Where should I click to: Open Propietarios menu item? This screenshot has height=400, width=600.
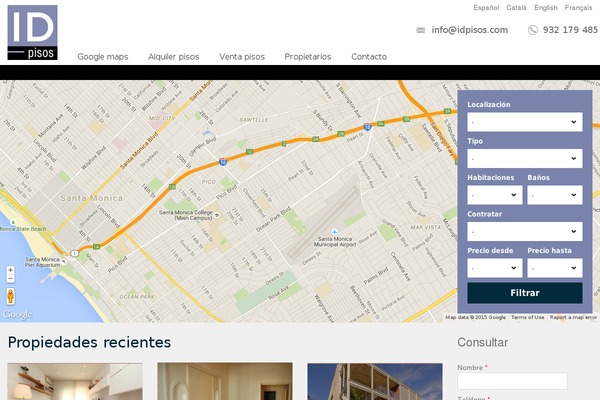(308, 57)
